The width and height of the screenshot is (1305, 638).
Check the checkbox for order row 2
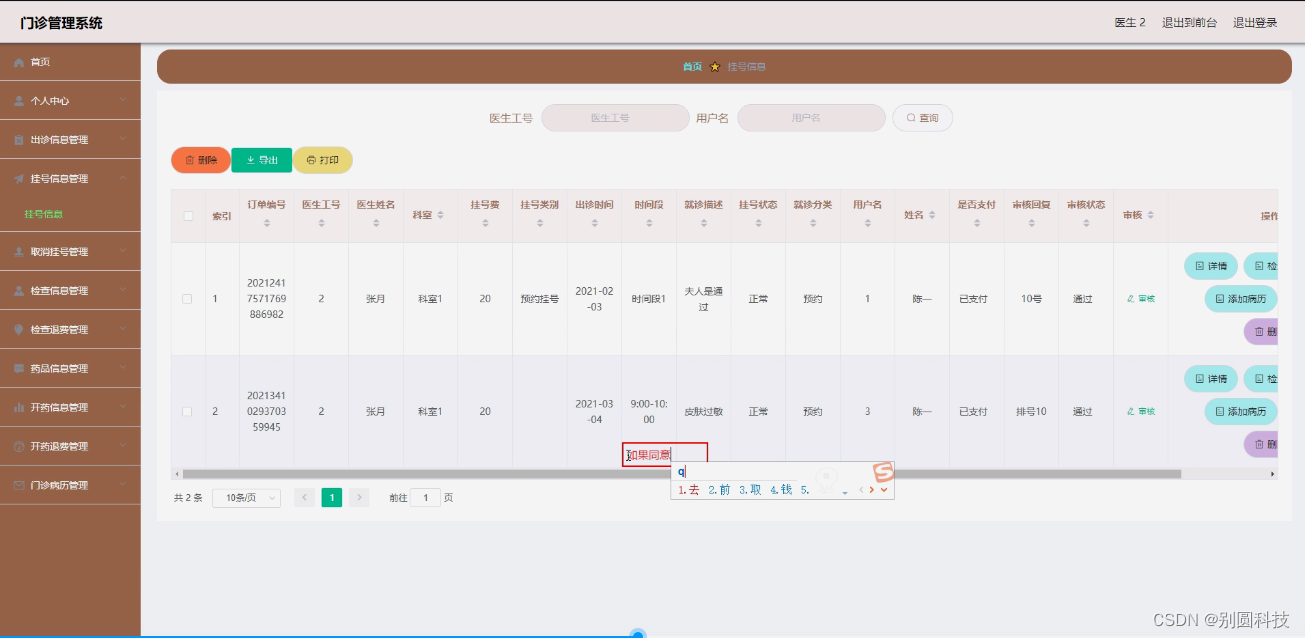tap(187, 411)
